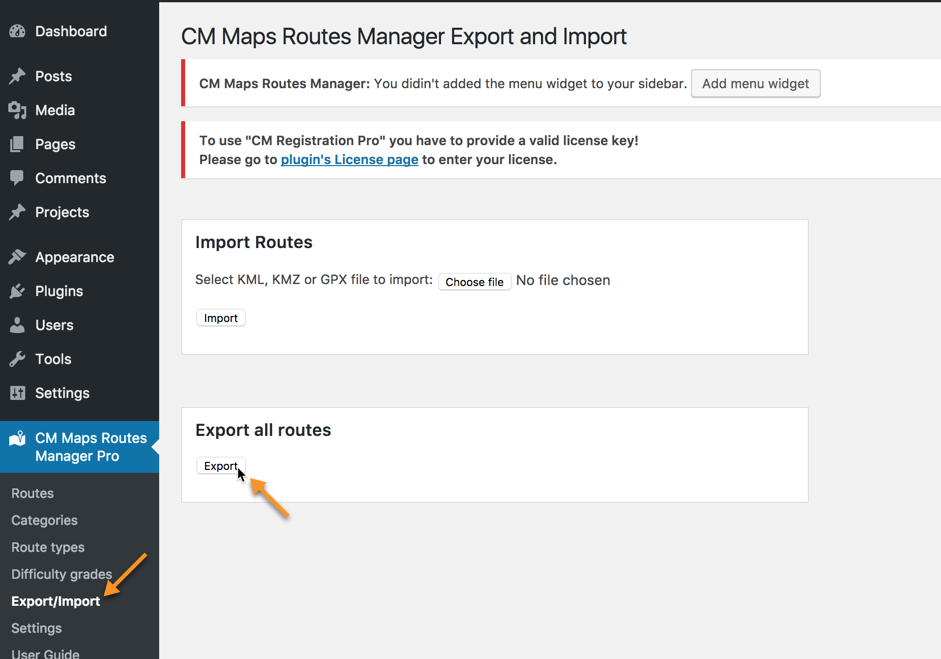Click the Tools wrench icon
The width and height of the screenshot is (941, 659).
[17, 359]
